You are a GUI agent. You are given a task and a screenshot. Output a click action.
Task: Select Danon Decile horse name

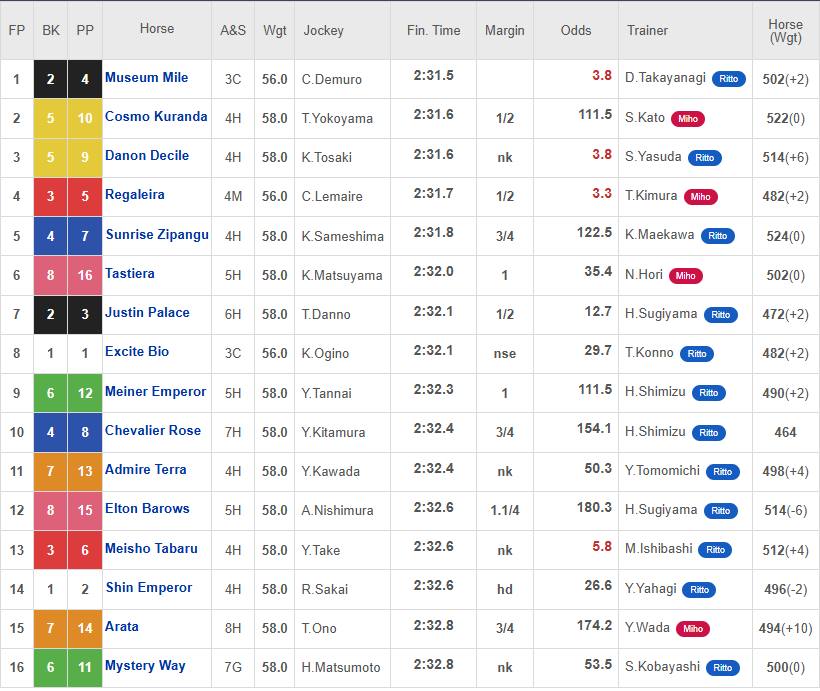coord(147,156)
